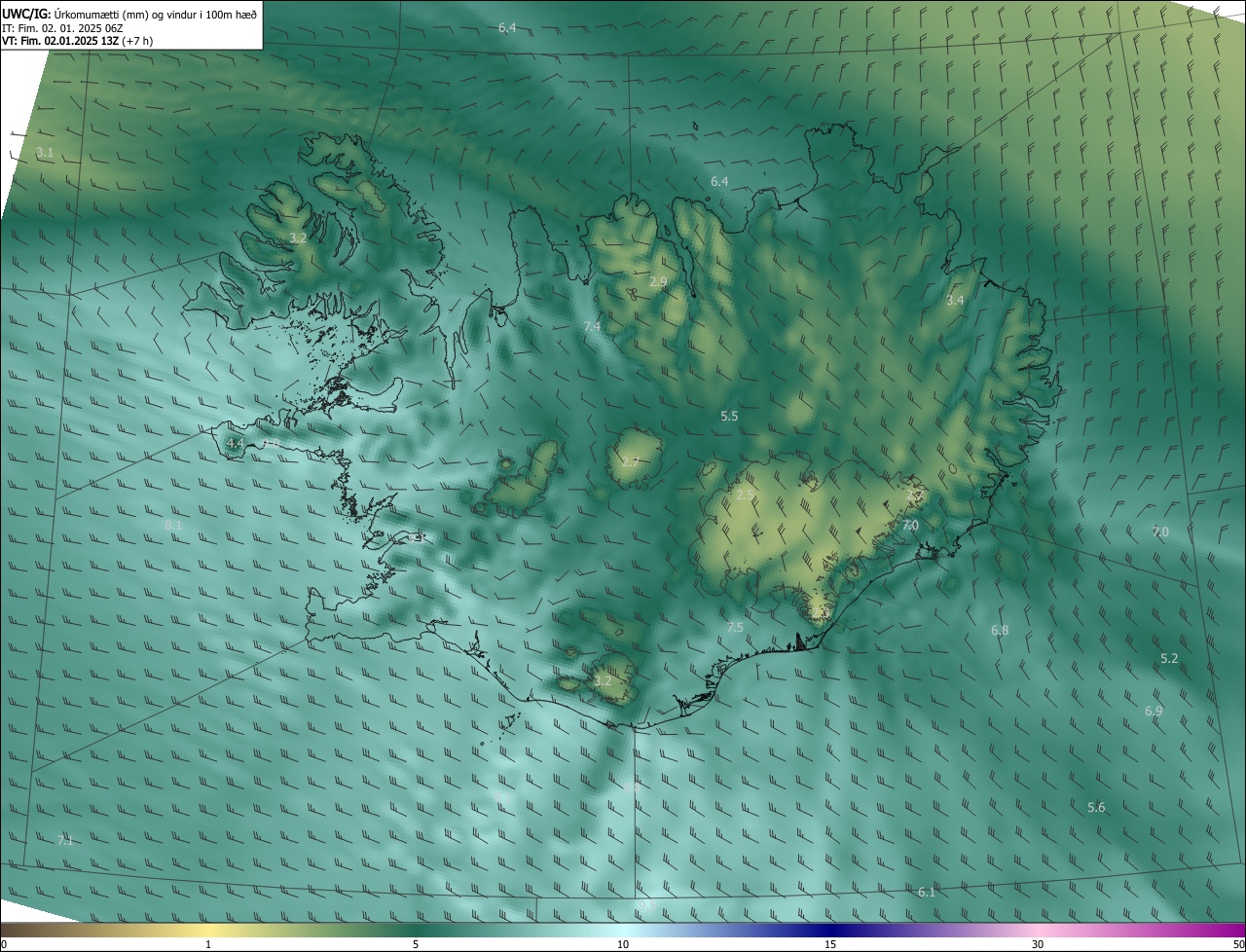1246x952 pixels.
Task: Click the 3.2 value over the Westfjords peninsula
Action: click(298, 238)
